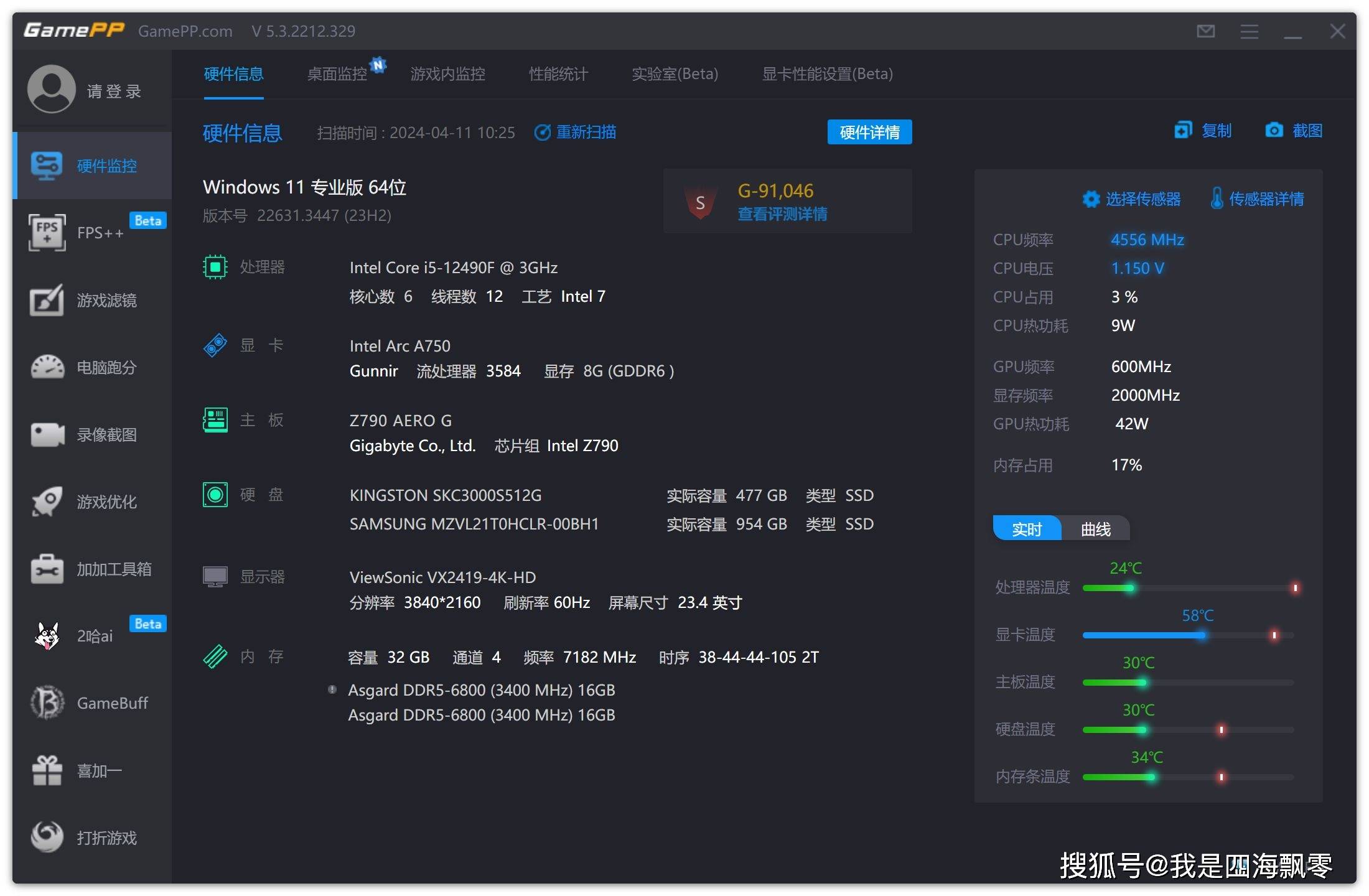Click the 4556 MHz CPU frequency value
This screenshot has width=1369, height=896.
(x=1147, y=240)
